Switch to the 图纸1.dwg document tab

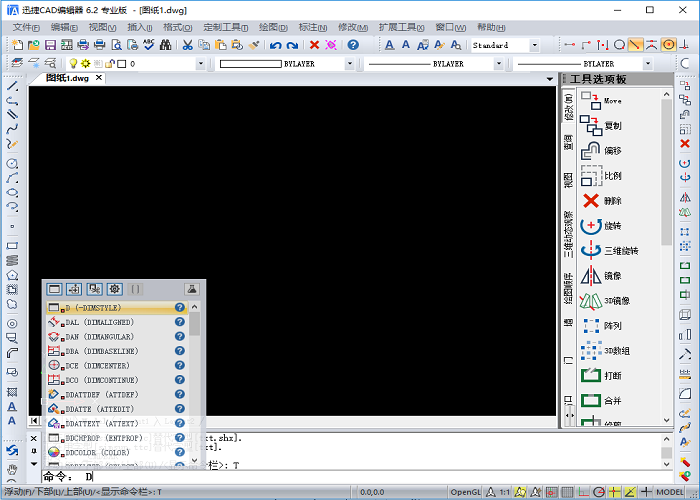point(67,78)
